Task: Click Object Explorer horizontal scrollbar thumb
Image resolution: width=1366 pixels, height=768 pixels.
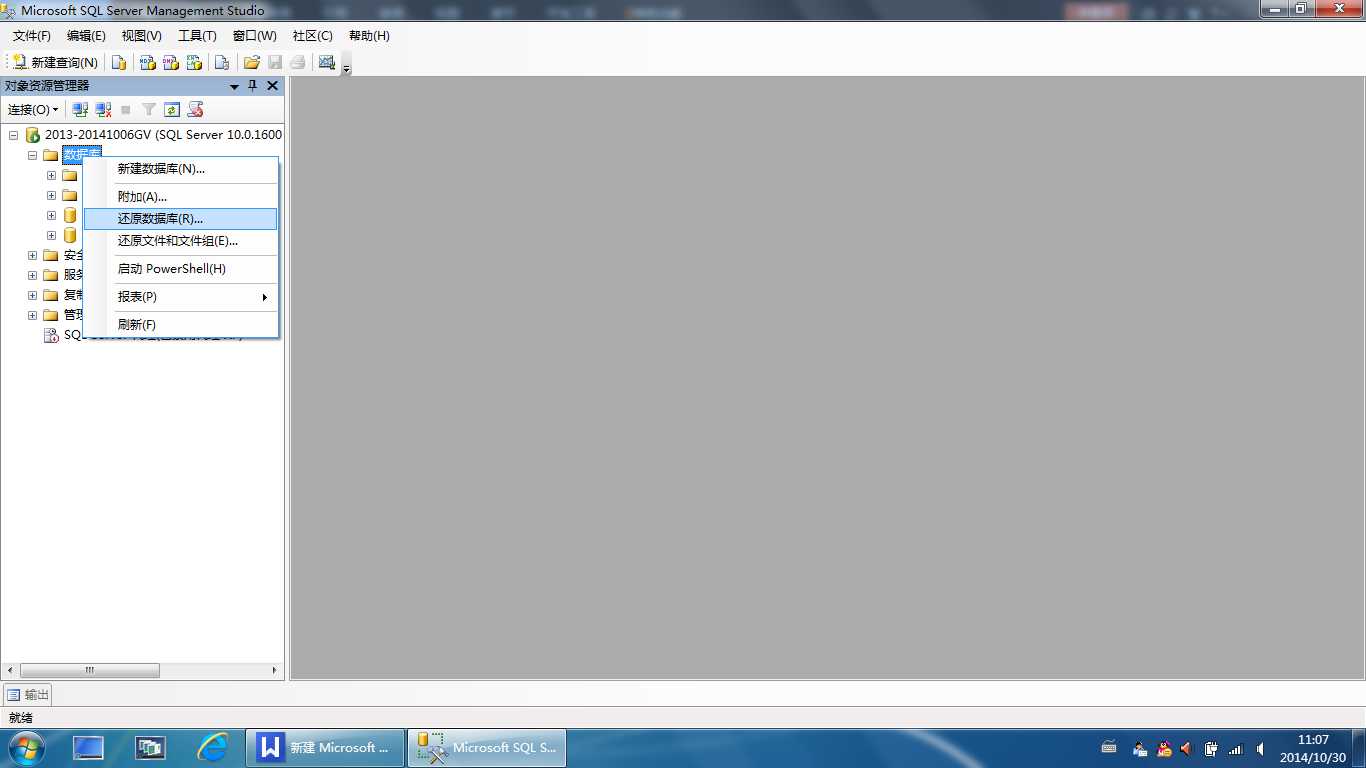Action: click(89, 670)
